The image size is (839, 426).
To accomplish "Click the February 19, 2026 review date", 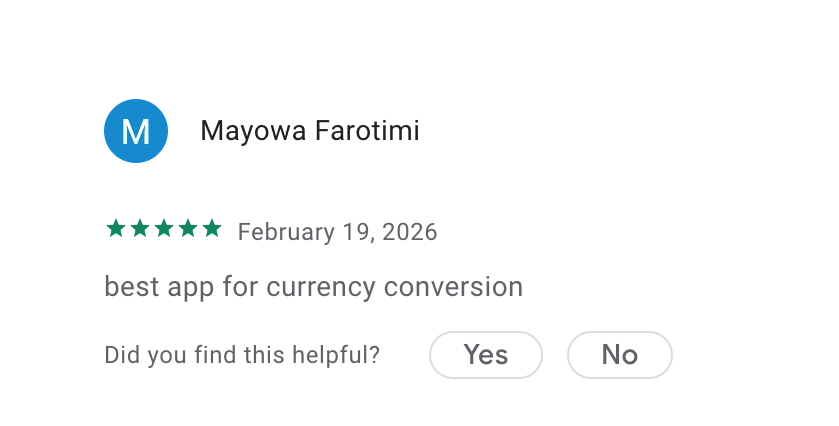I will tap(338, 232).
